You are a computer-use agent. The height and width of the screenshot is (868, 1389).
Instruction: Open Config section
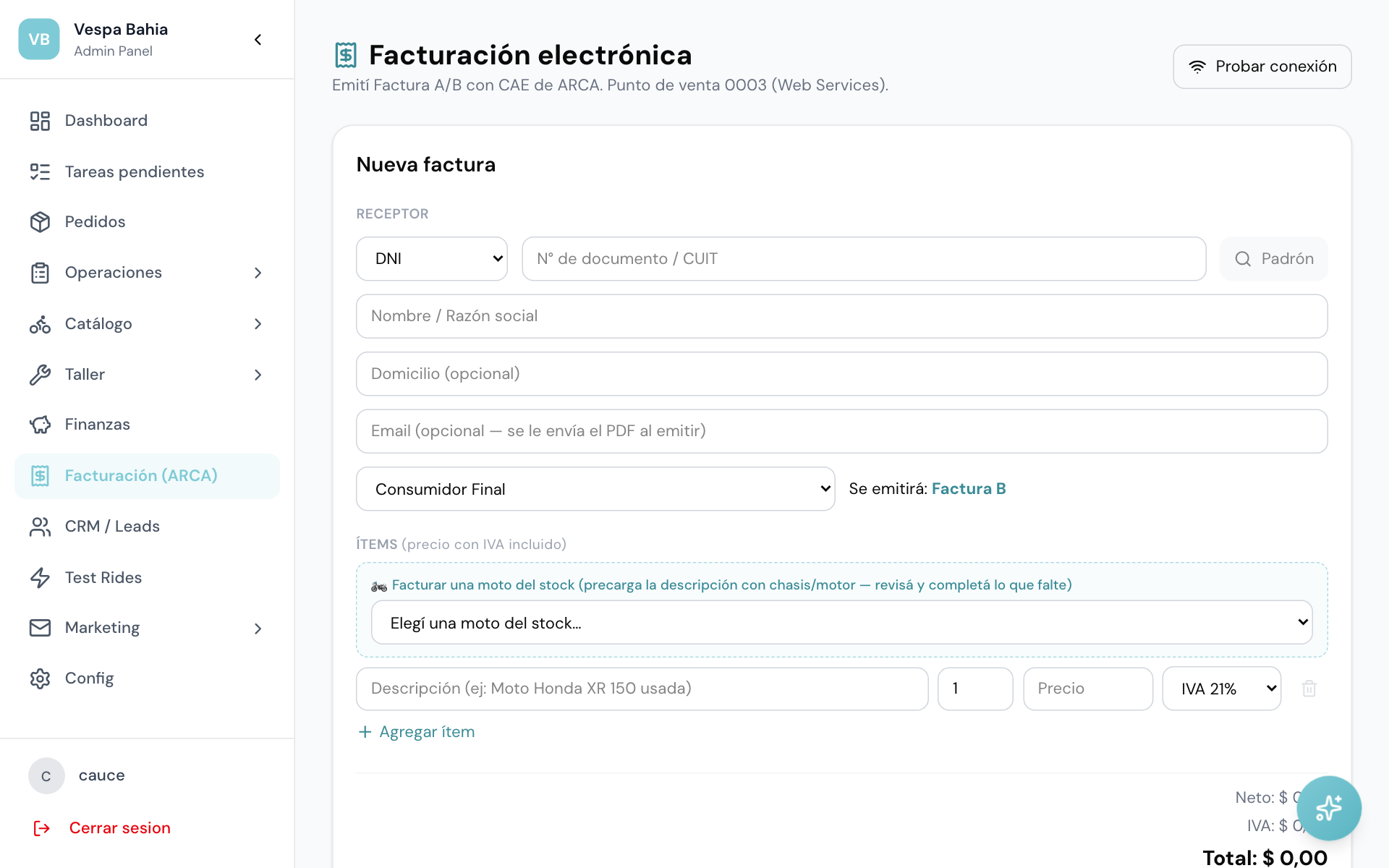pyautogui.click(x=147, y=678)
